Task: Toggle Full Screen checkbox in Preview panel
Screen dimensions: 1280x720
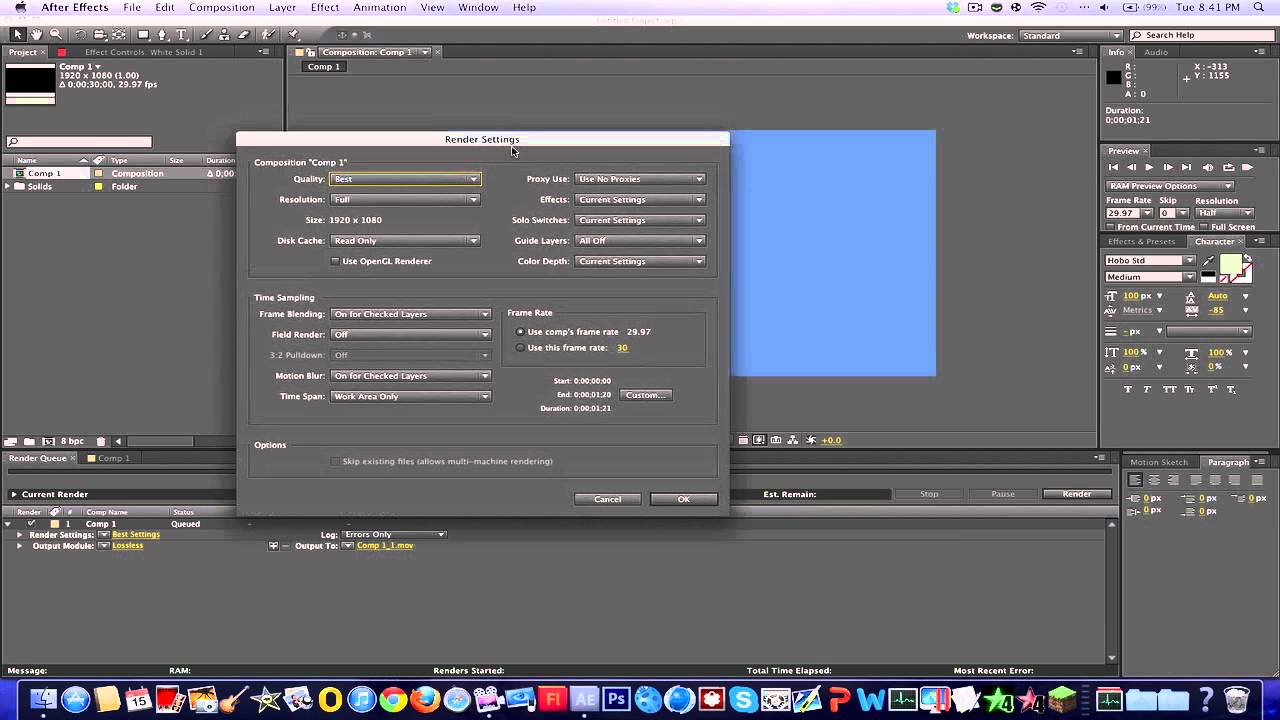Action: [1203, 227]
